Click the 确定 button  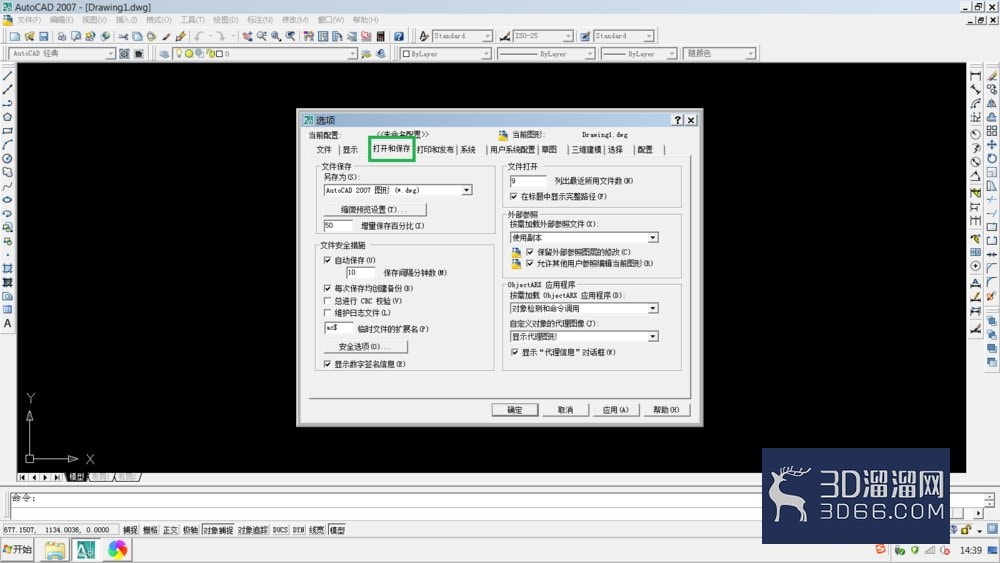tap(515, 410)
